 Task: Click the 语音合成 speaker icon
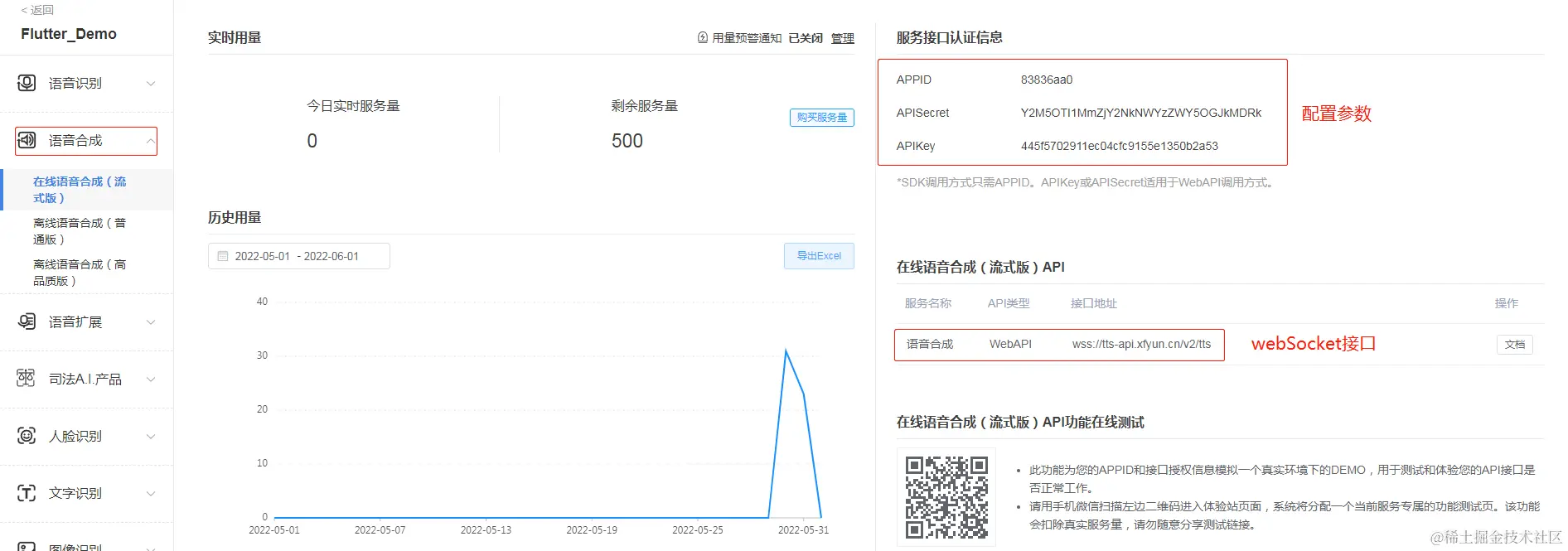coord(27,140)
